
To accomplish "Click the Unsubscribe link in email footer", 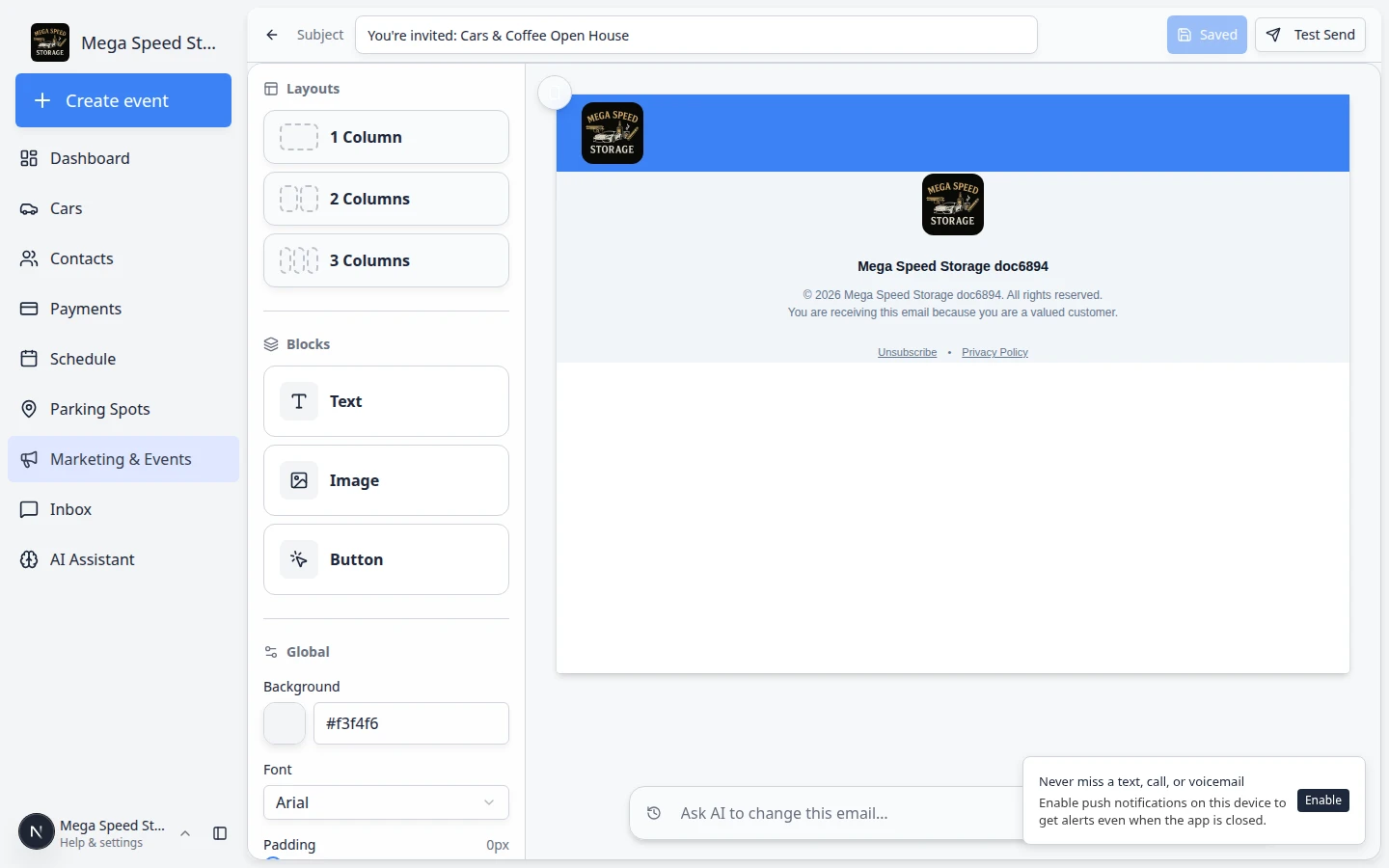I will pos(907,352).
